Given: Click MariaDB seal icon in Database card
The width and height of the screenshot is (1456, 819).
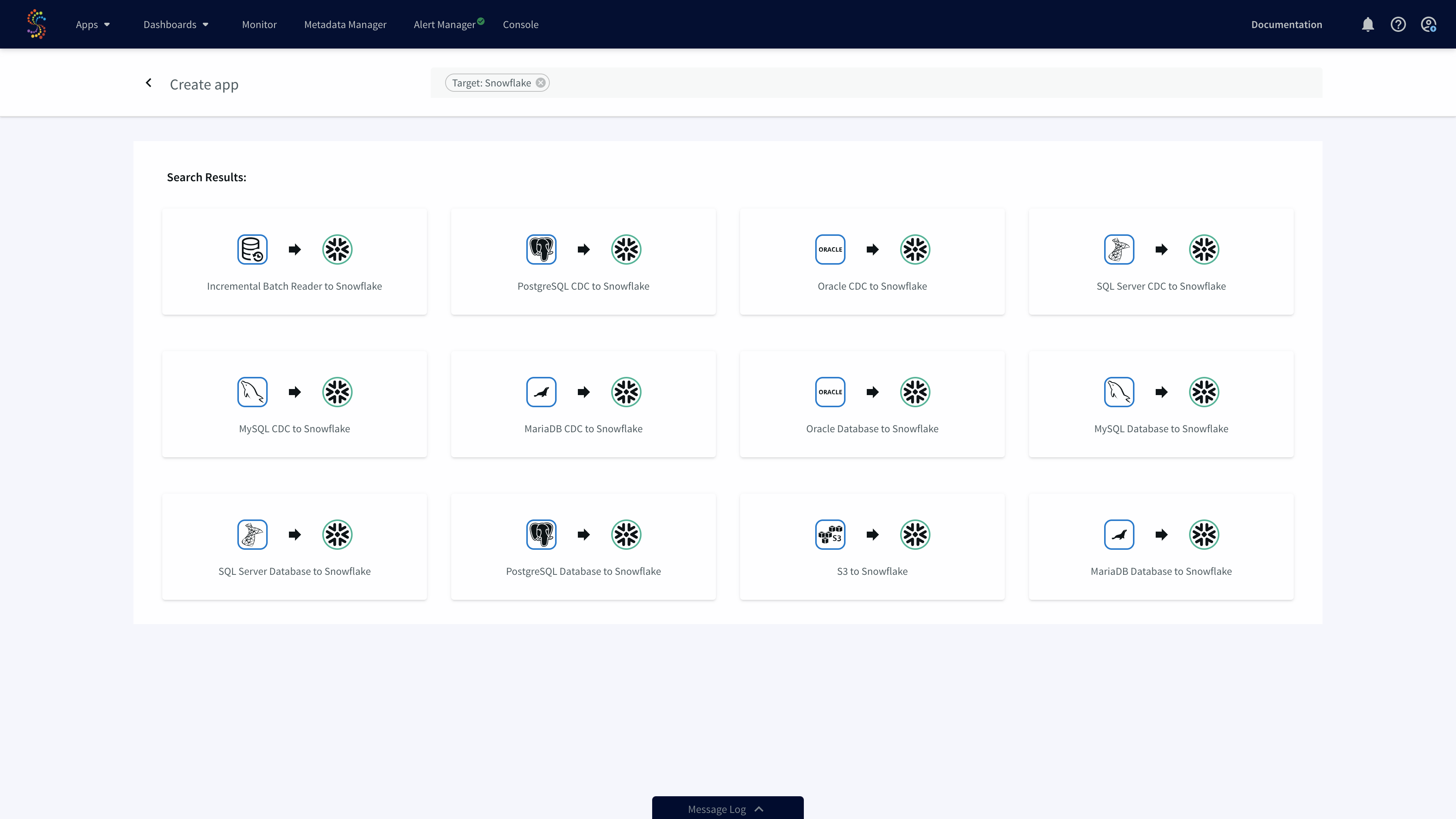Looking at the screenshot, I should tap(1119, 534).
